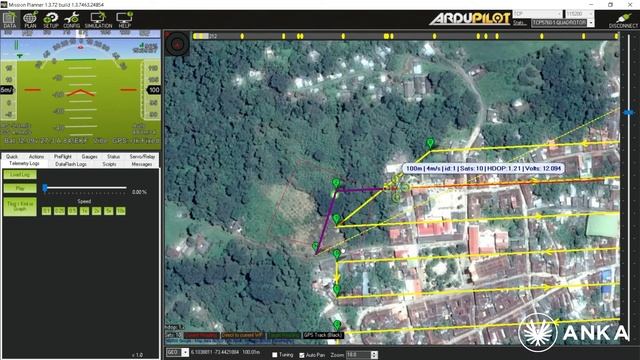Open the TCP connection type dropdown
Screen dimensions: 640x360
coord(538,14)
